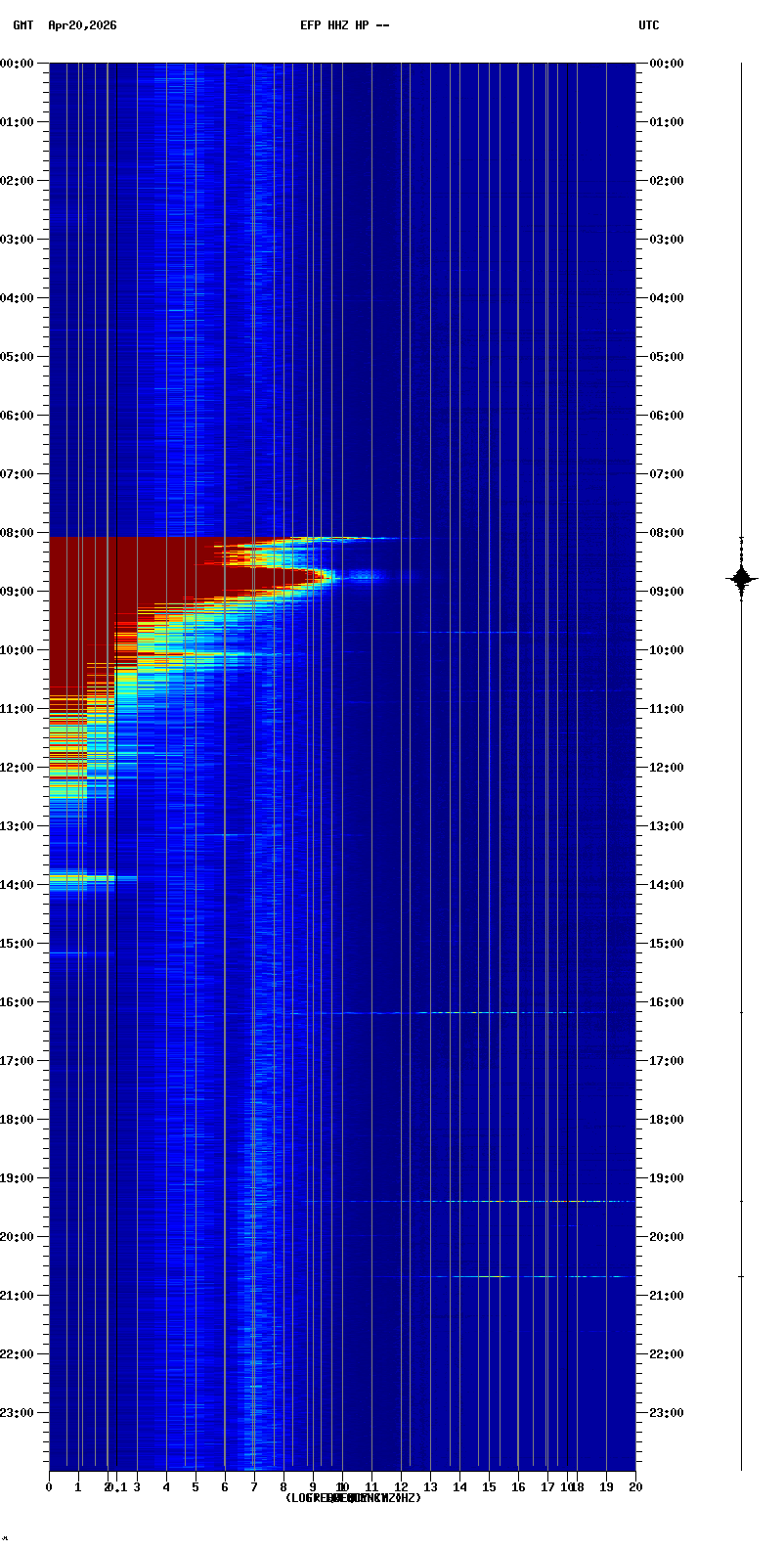
Task: Click the UTC label at top right
Action: pos(649,25)
